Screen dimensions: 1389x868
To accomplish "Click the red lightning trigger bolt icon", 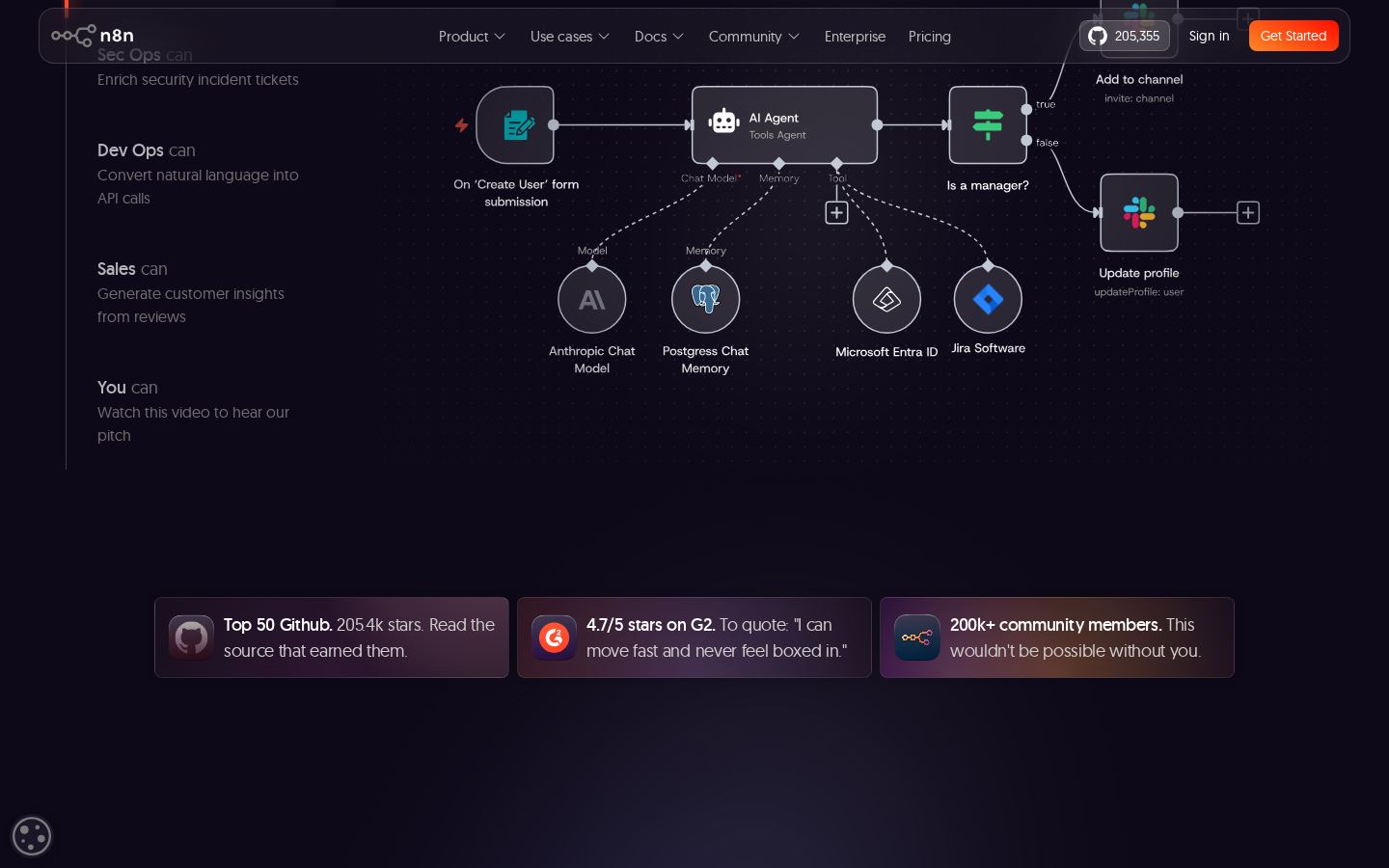I will tap(462, 125).
